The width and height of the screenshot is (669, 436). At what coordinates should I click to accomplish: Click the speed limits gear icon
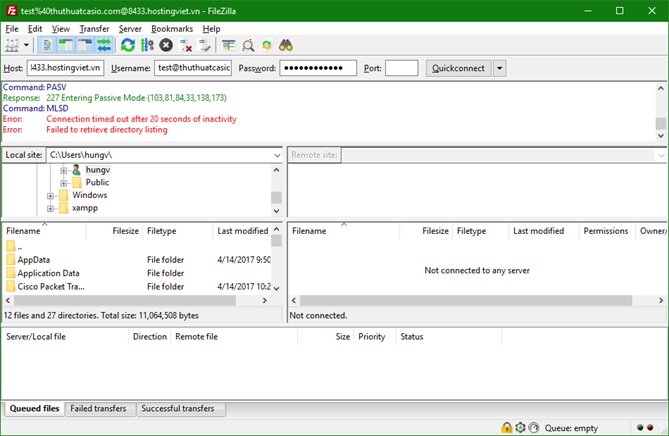click(520, 427)
